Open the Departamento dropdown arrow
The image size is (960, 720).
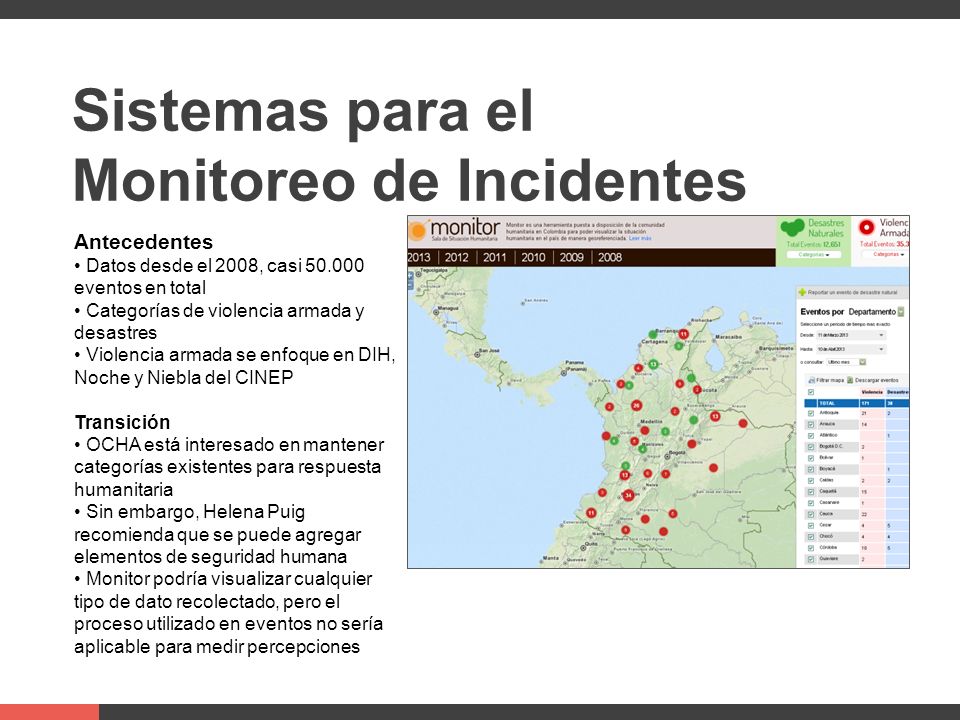(901, 312)
